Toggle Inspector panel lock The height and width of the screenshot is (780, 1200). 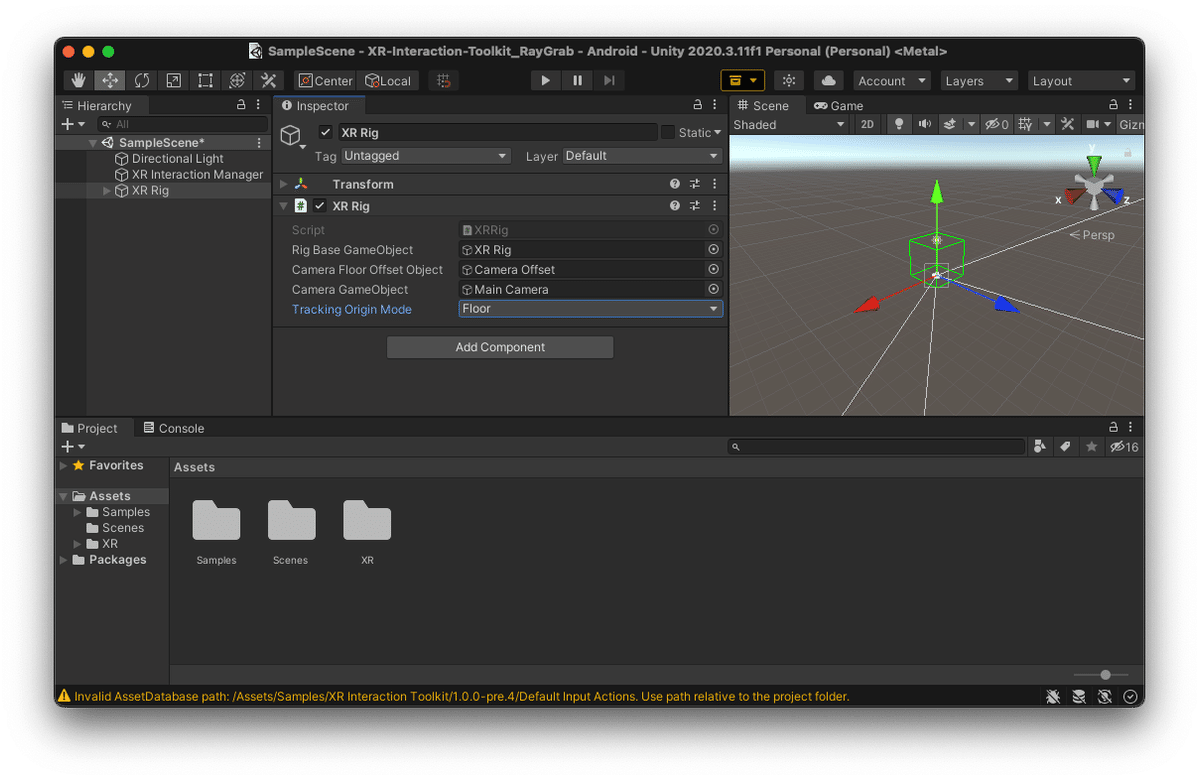(x=698, y=105)
